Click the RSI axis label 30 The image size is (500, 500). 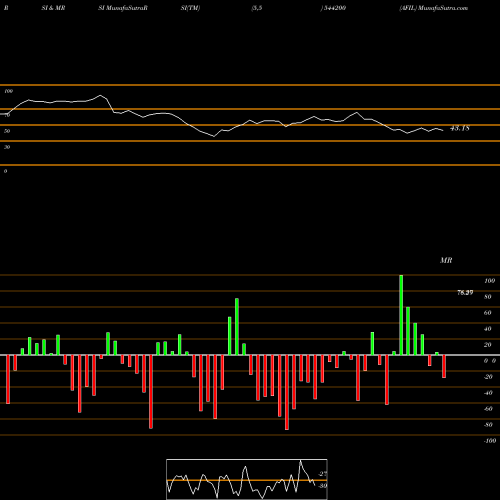[7, 147]
